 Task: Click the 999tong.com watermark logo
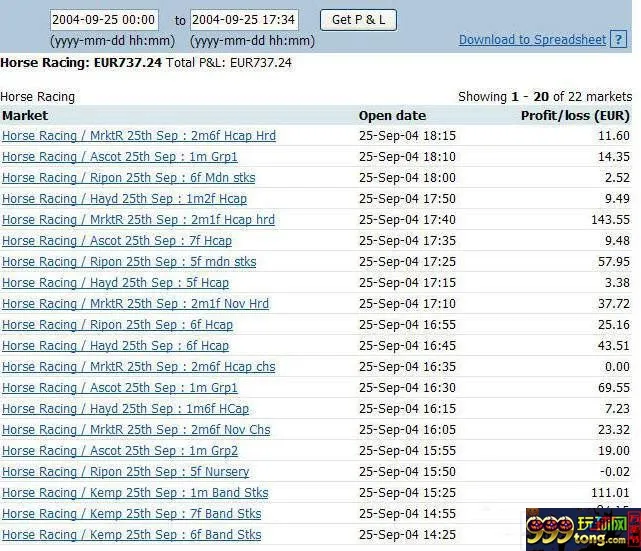coord(583,529)
